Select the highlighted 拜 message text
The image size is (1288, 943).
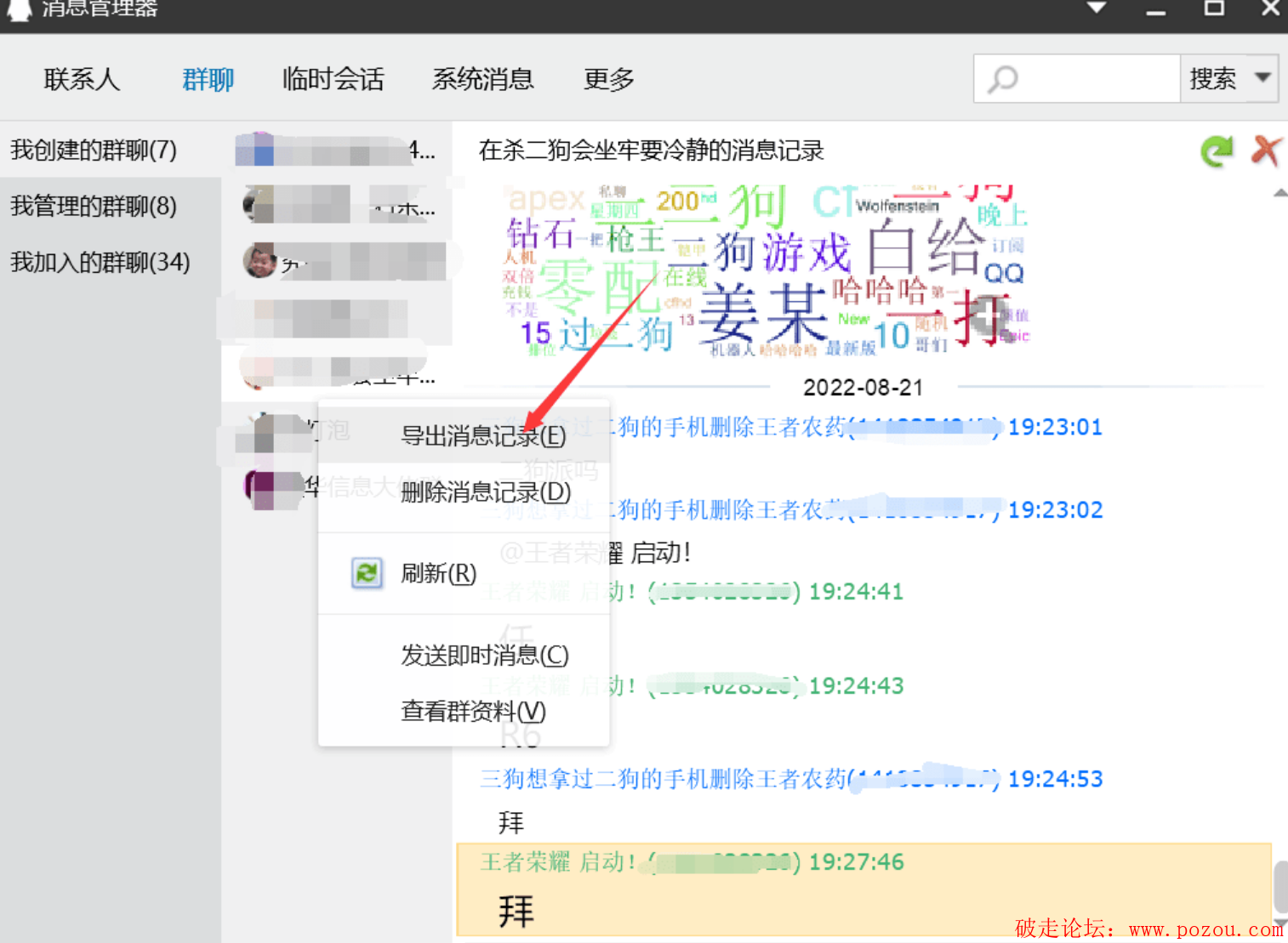pos(516,911)
